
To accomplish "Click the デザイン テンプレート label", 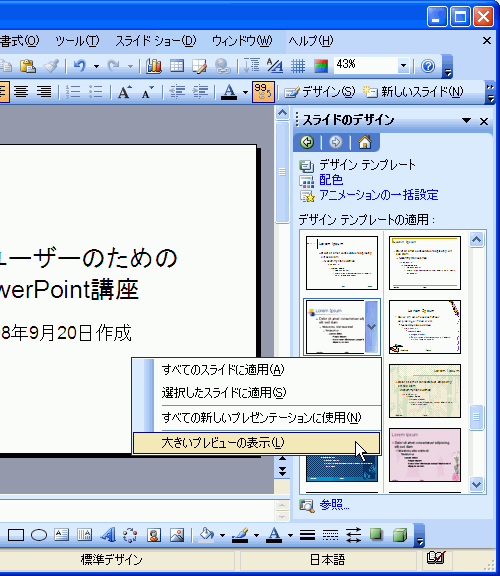I will [367, 165].
